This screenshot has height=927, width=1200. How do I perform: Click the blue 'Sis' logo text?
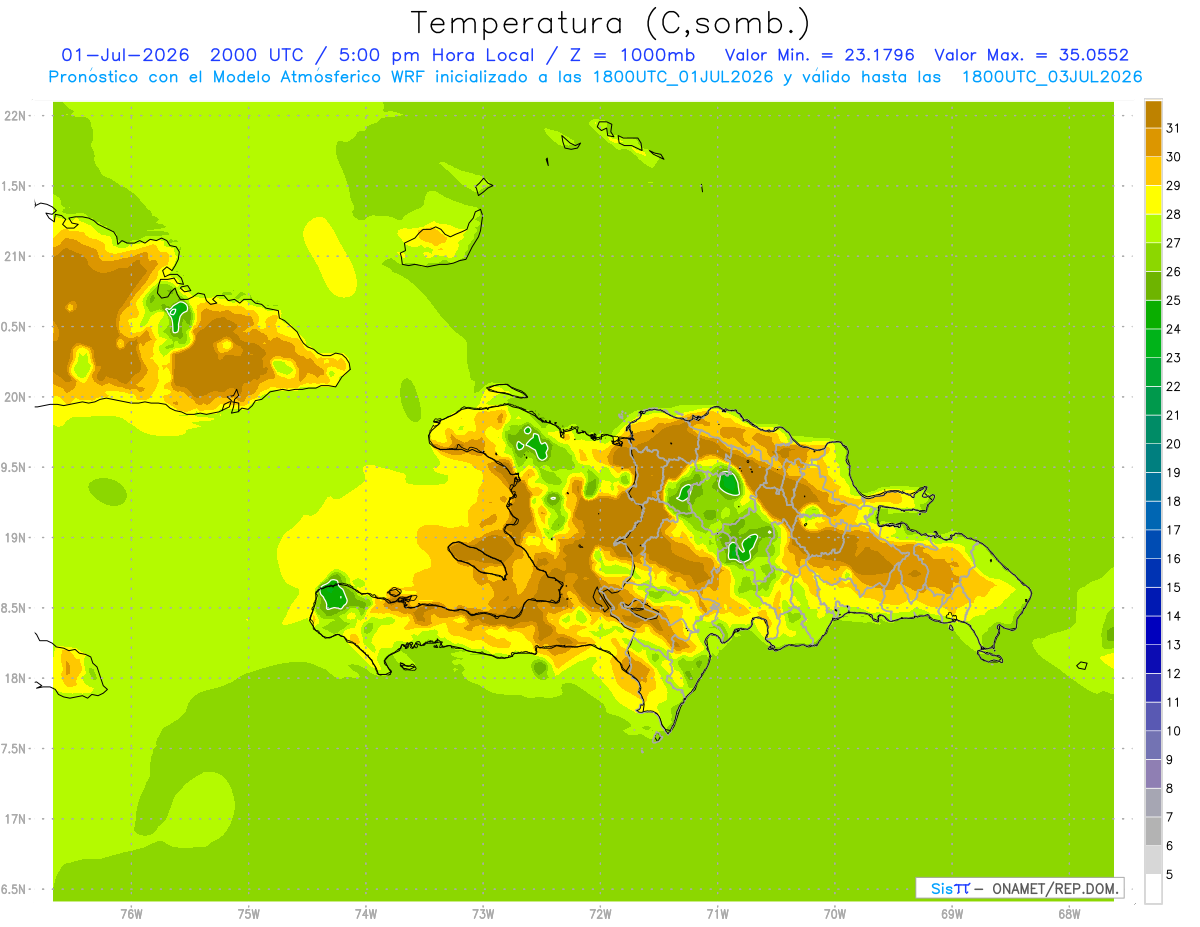(x=941, y=888)
